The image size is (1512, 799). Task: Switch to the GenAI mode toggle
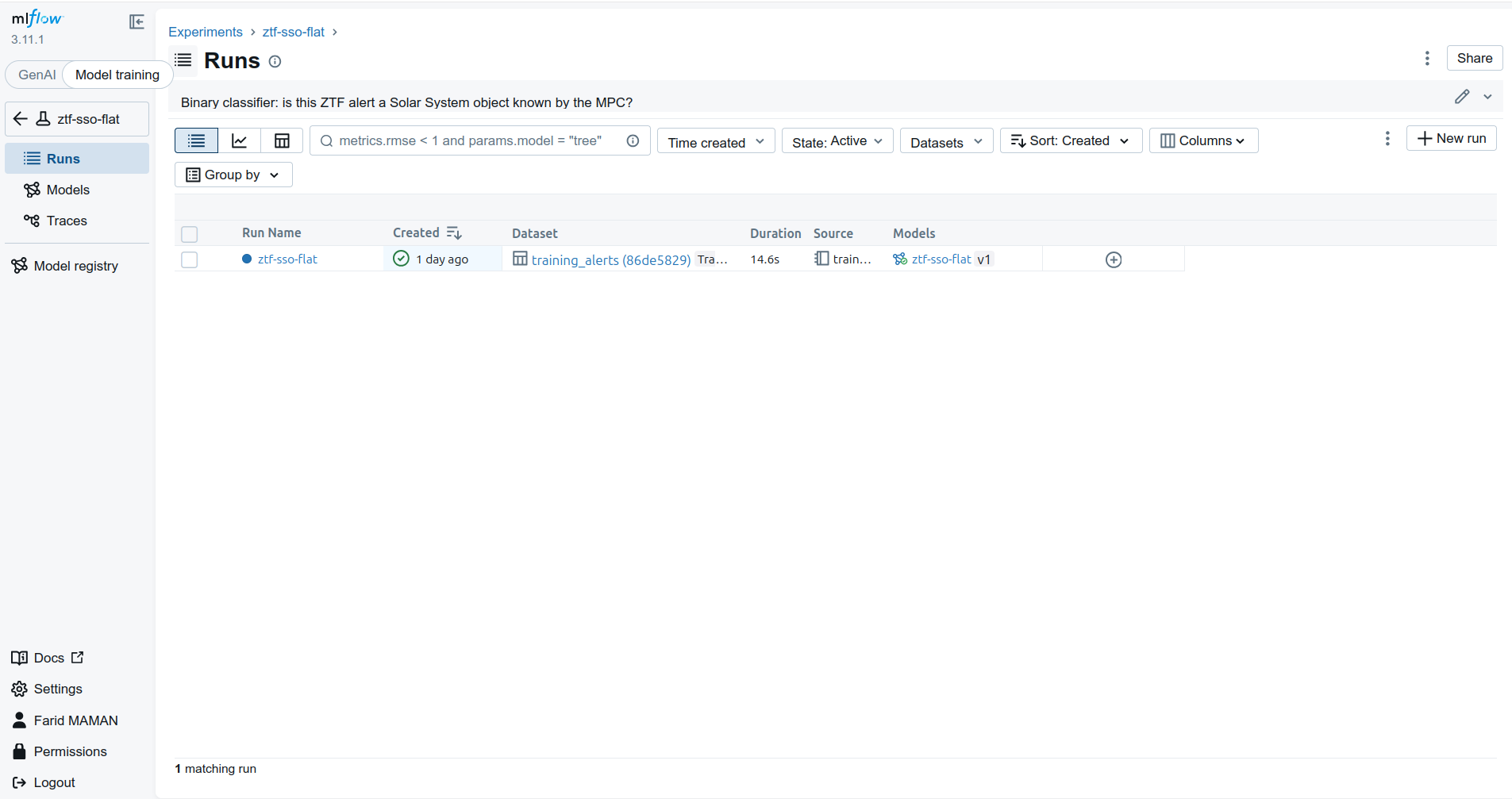coord(37,75)
